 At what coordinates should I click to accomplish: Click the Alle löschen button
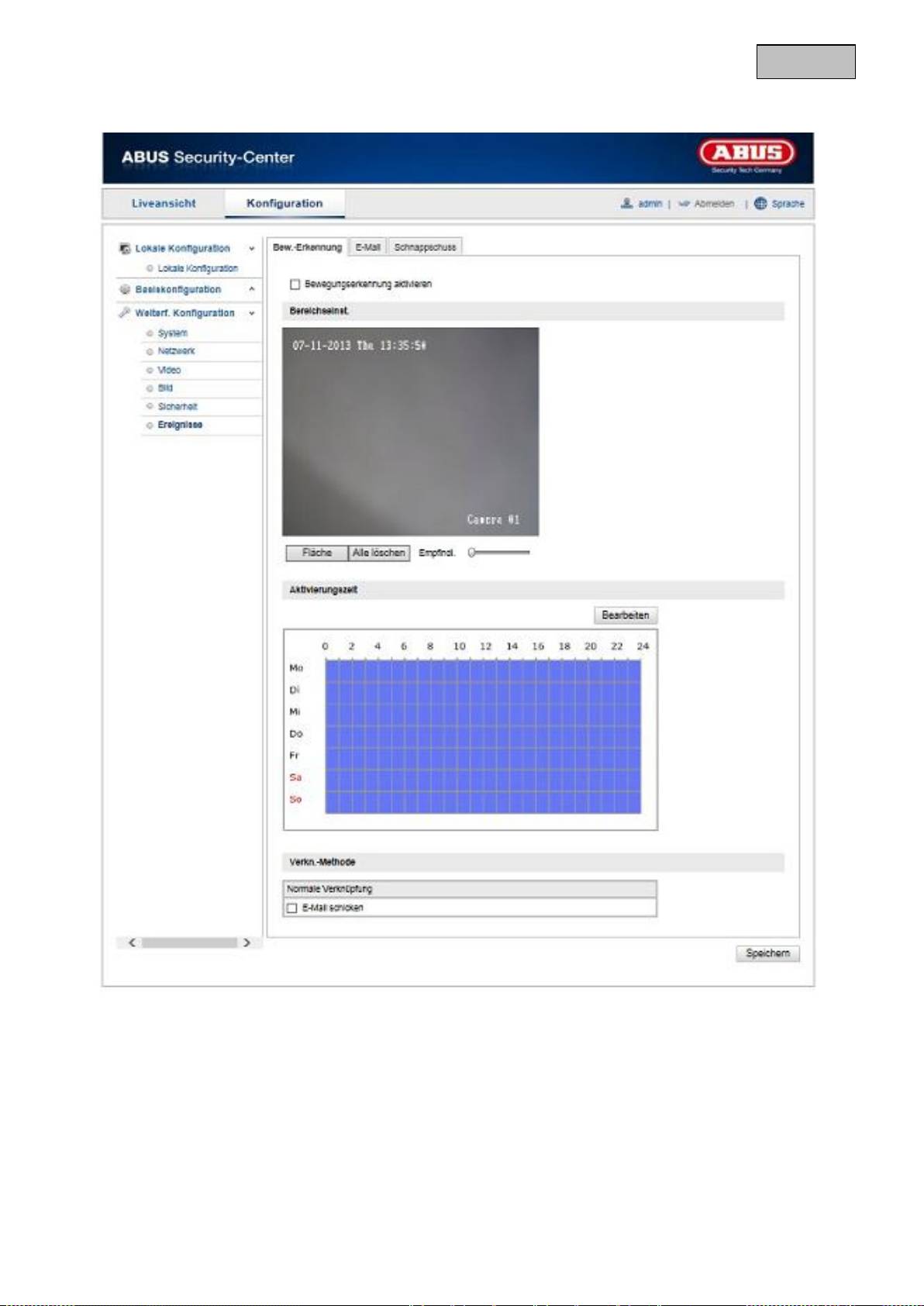378,553
